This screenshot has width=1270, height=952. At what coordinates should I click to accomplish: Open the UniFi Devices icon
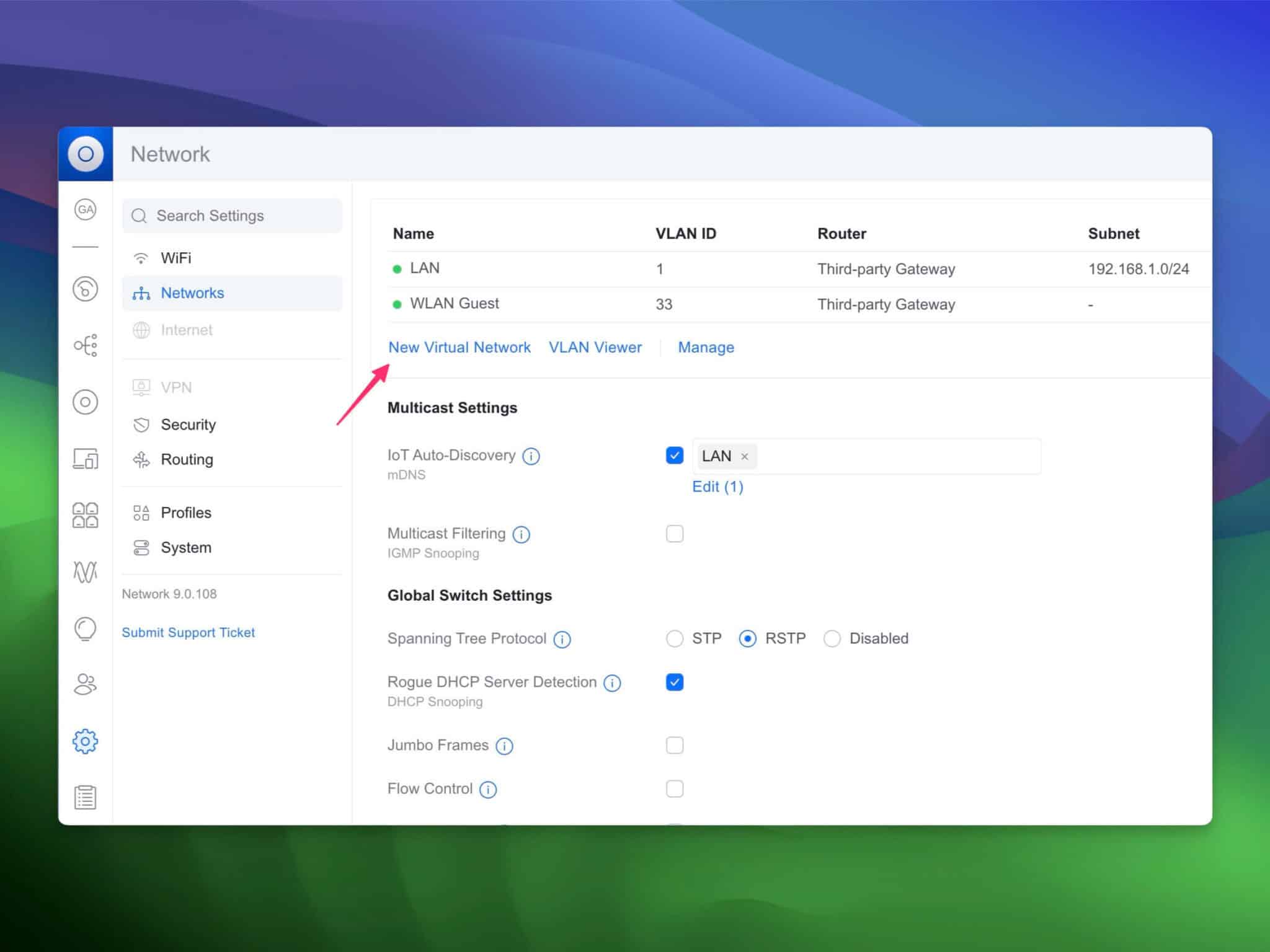click(x=86, y=402)
